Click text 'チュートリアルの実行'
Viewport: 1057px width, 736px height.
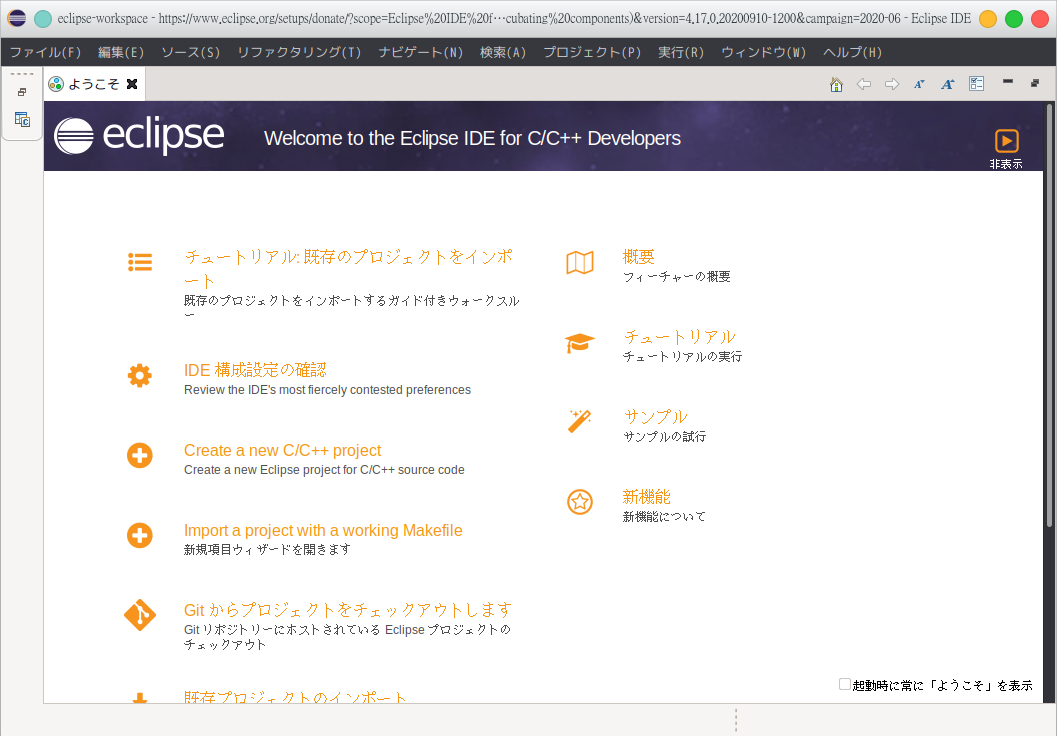682,356
